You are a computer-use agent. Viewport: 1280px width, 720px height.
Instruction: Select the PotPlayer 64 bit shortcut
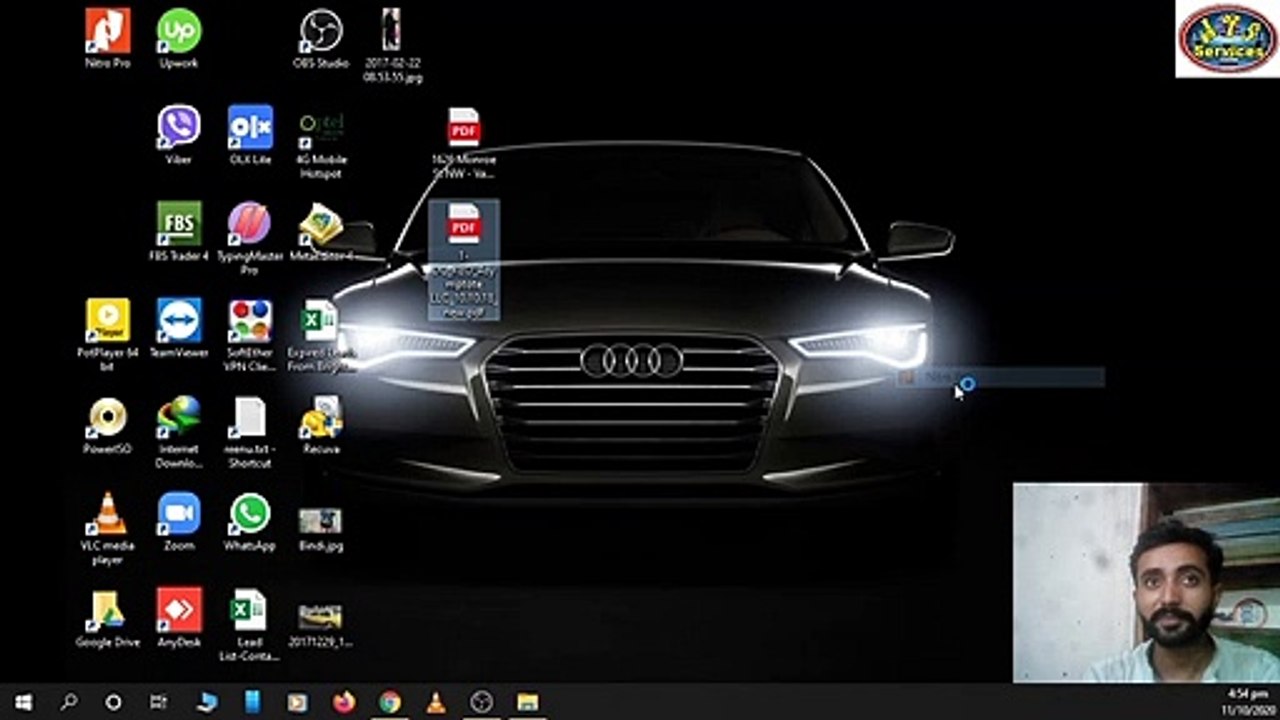[107, 335]
